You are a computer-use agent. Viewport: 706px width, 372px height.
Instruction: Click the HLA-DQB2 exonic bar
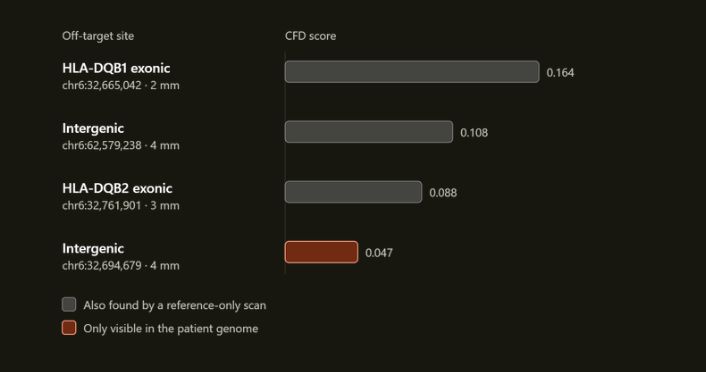(x=353, y=192)
